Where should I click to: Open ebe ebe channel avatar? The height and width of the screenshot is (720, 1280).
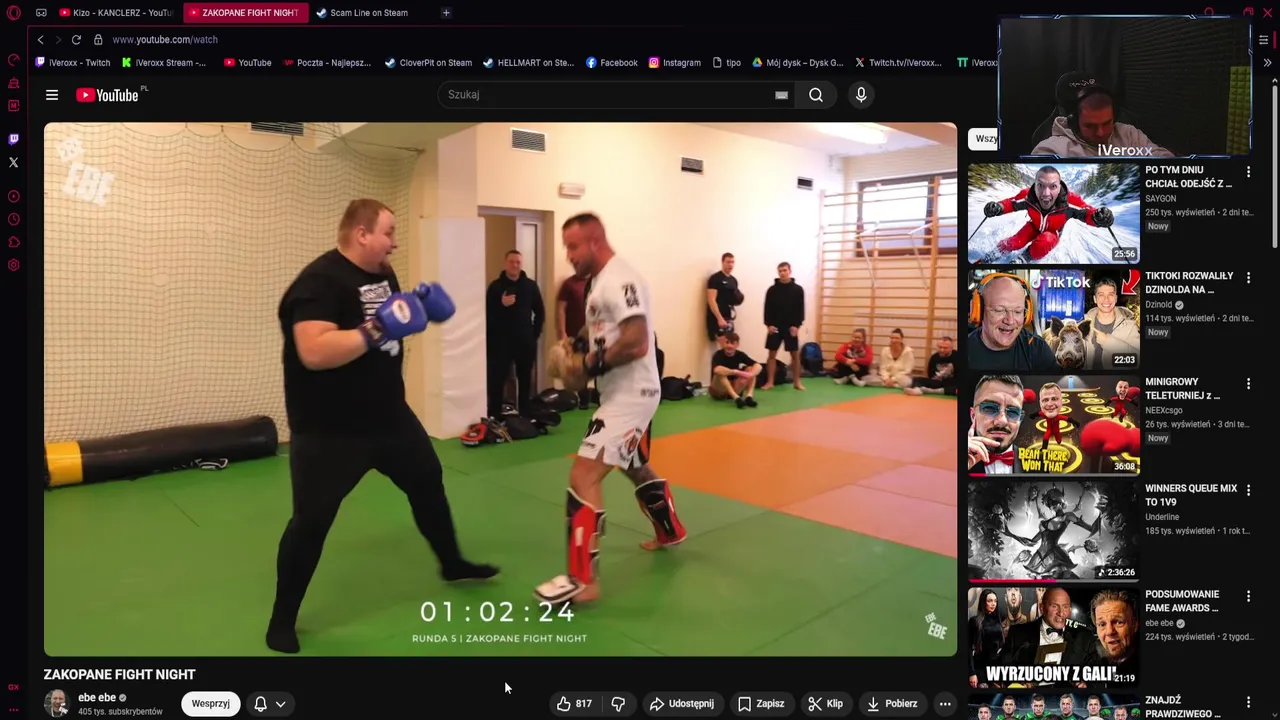click(x=57, y=704)
